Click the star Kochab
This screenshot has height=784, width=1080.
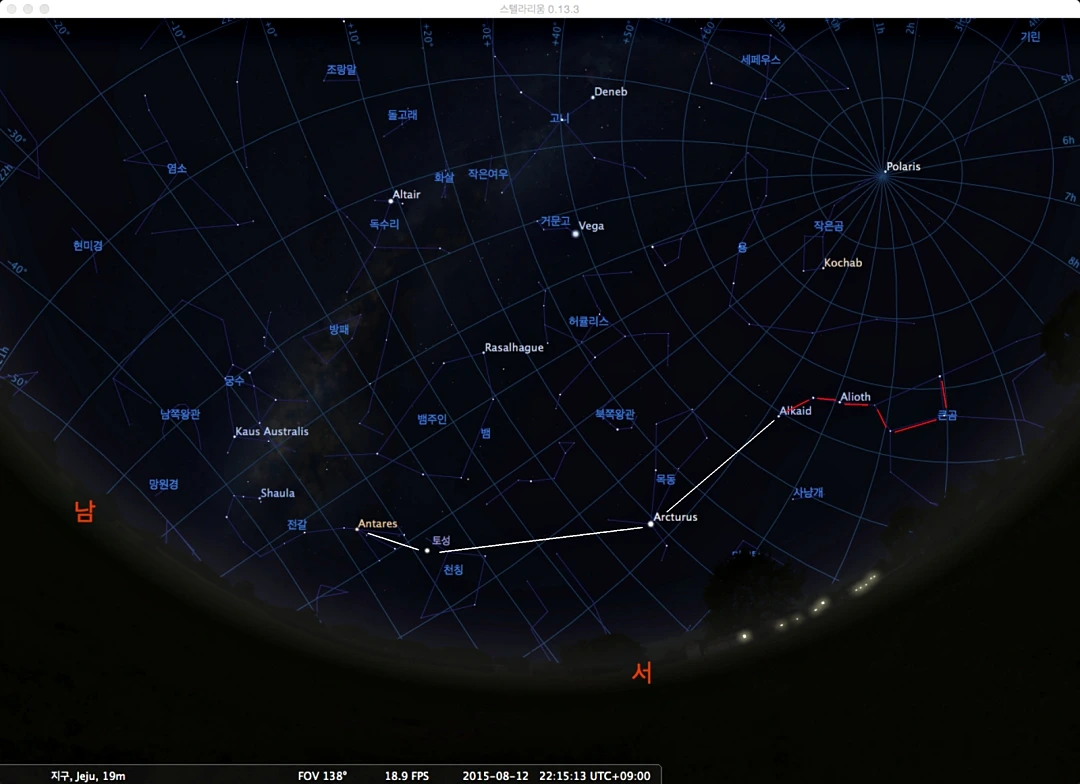pos(823,268)
